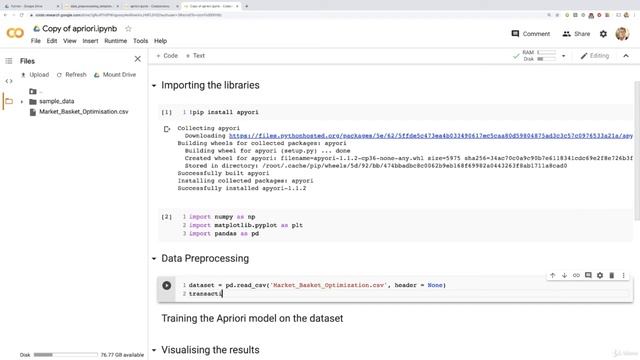Switch to Editing mode button
Image resolution: width=640 pixels, height=360 pixels.
[595, 56]
